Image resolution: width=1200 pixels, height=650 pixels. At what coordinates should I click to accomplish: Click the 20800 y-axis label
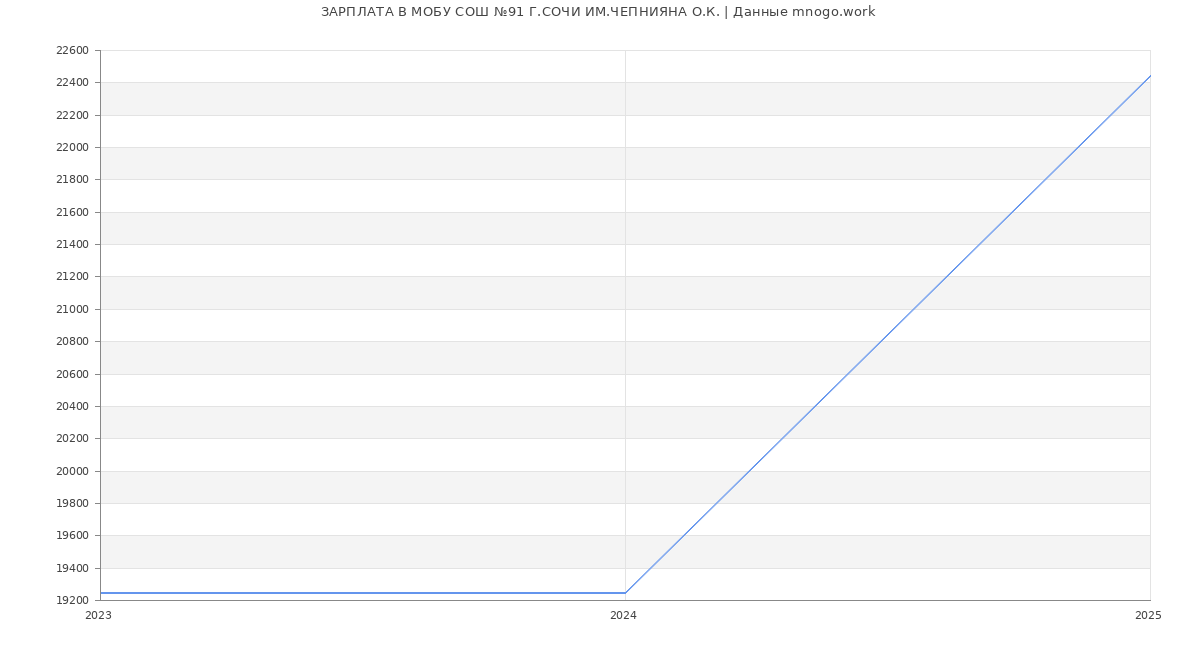click(72, 342)
